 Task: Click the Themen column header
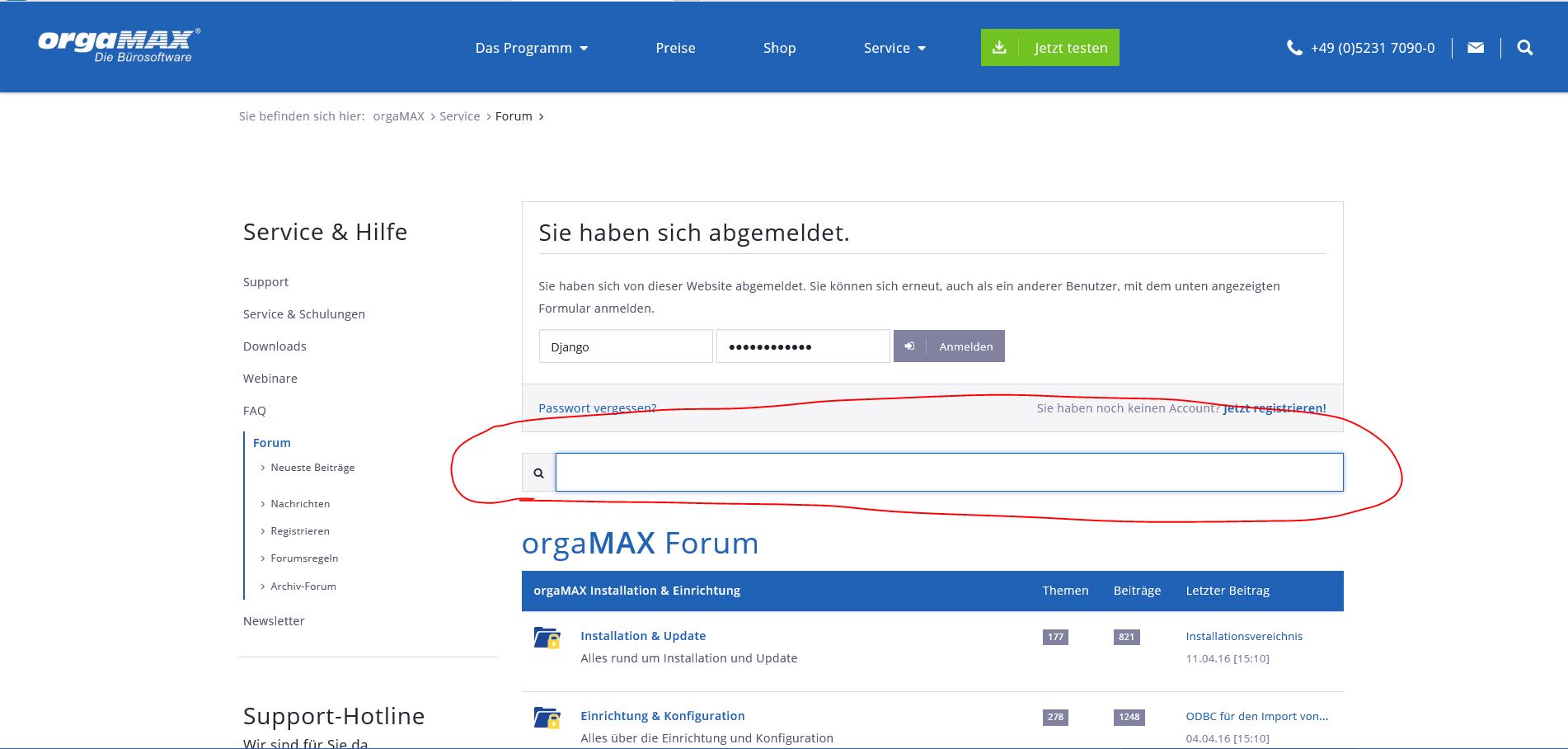[1065, 591]
